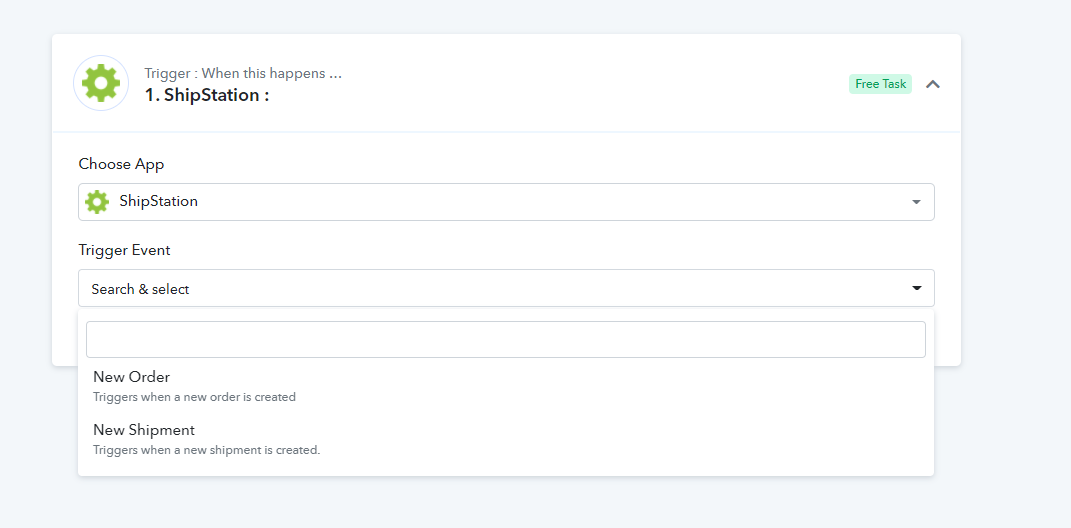Collapse the trigger step using the up chevron
Screen dimensions: 1071x528
tap(932, 84)
